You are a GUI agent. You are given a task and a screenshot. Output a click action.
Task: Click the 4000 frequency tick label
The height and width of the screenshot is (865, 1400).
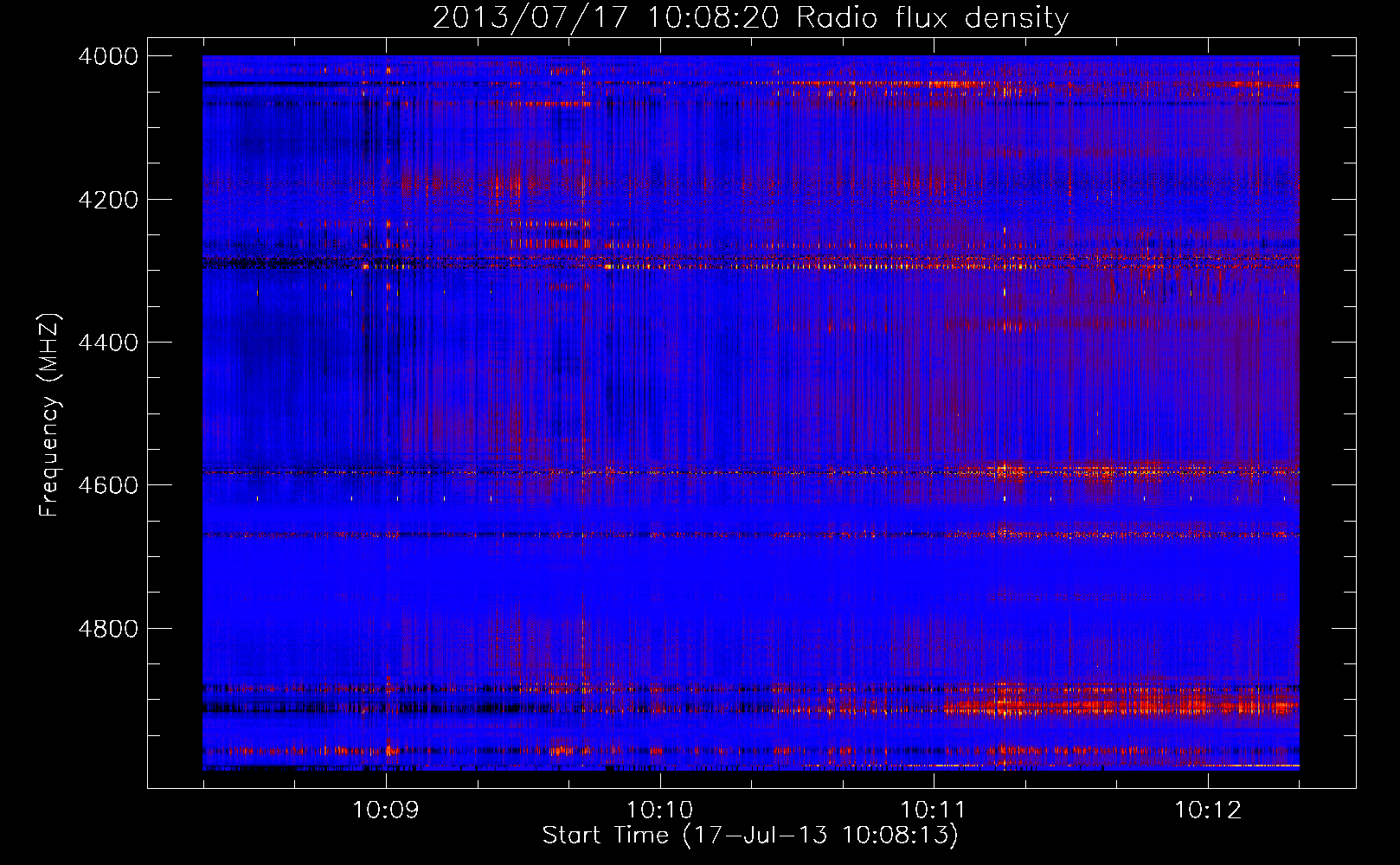click(x=108, y=56)
